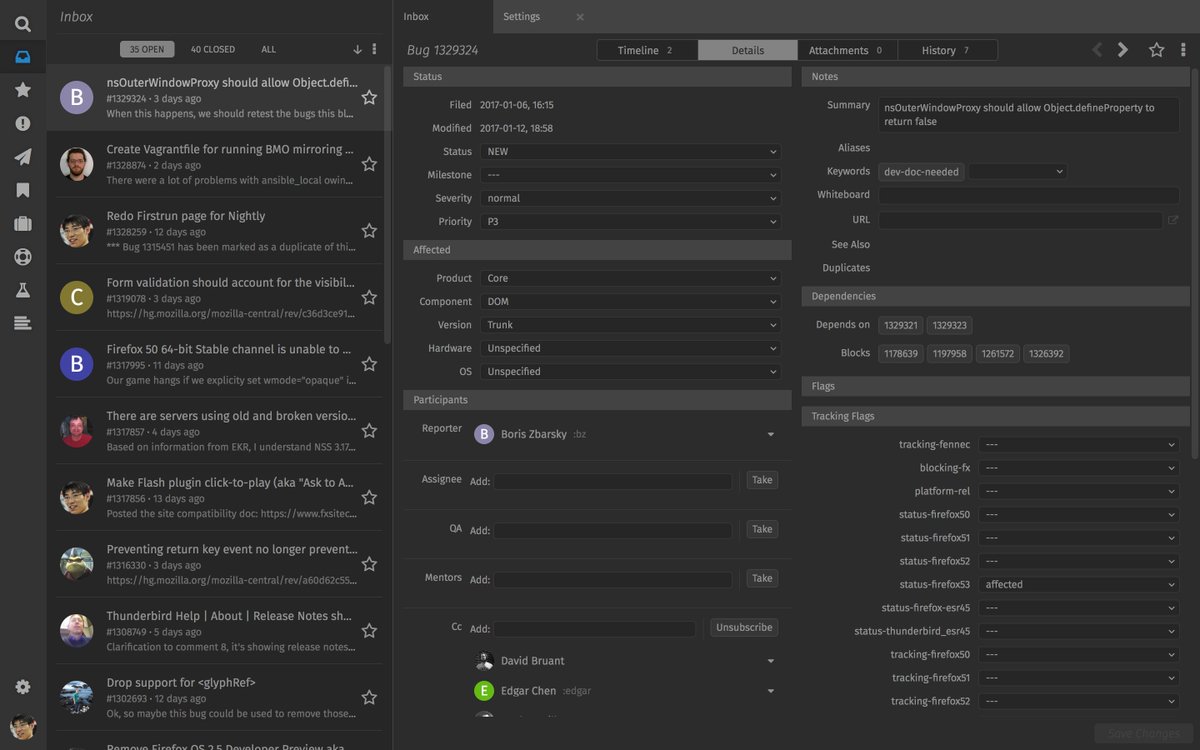The width and height of the screenshot is (1200, 750).
Task: Star the bug using toolbar star
Action: click(x=1156, y=50)
